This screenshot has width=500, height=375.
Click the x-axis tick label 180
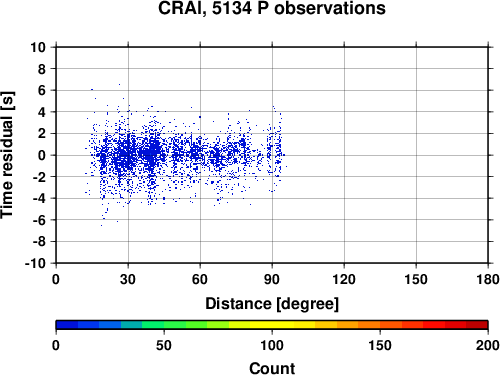(487, 279)
